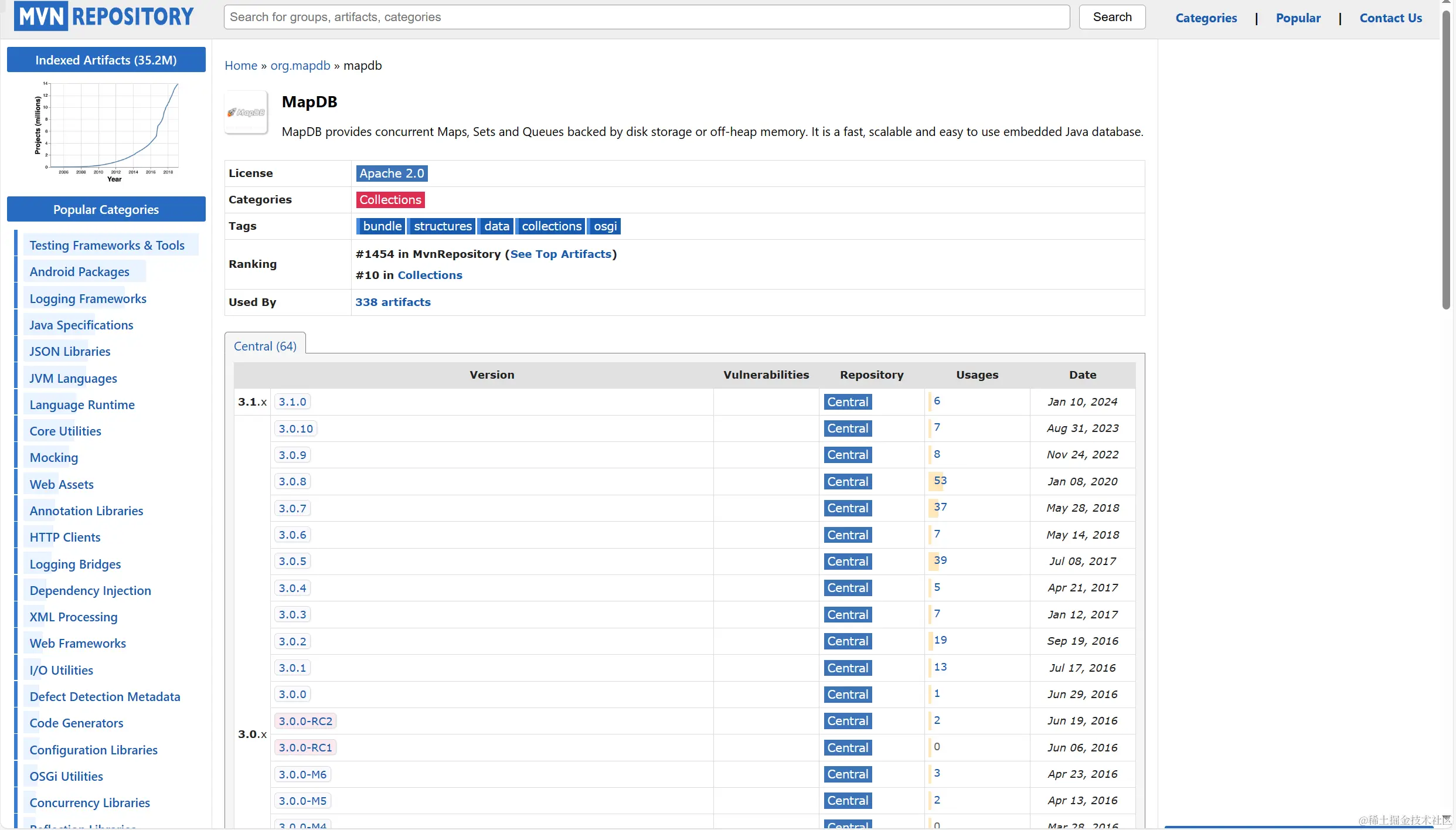
Task: Open version 3.0.5
Action: coord(292,562)
